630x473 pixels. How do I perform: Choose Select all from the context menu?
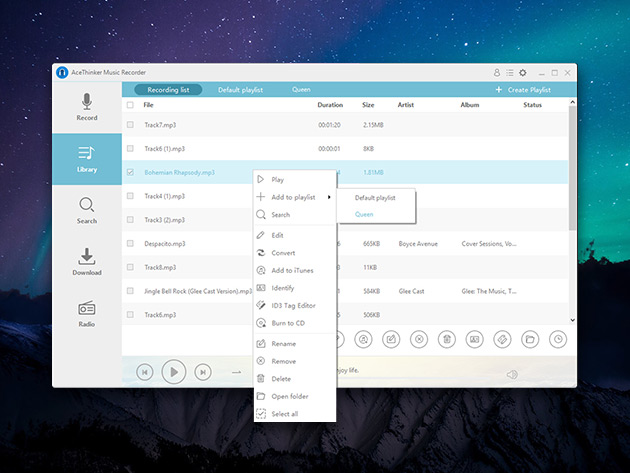(295, 414)
